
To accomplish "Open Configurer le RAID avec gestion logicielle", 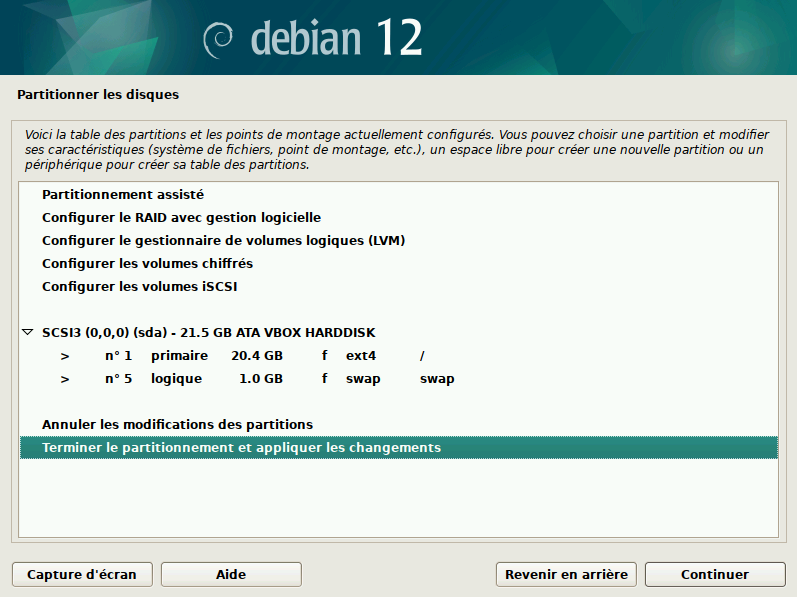I will pyautogui.click(x=399, y=217).
